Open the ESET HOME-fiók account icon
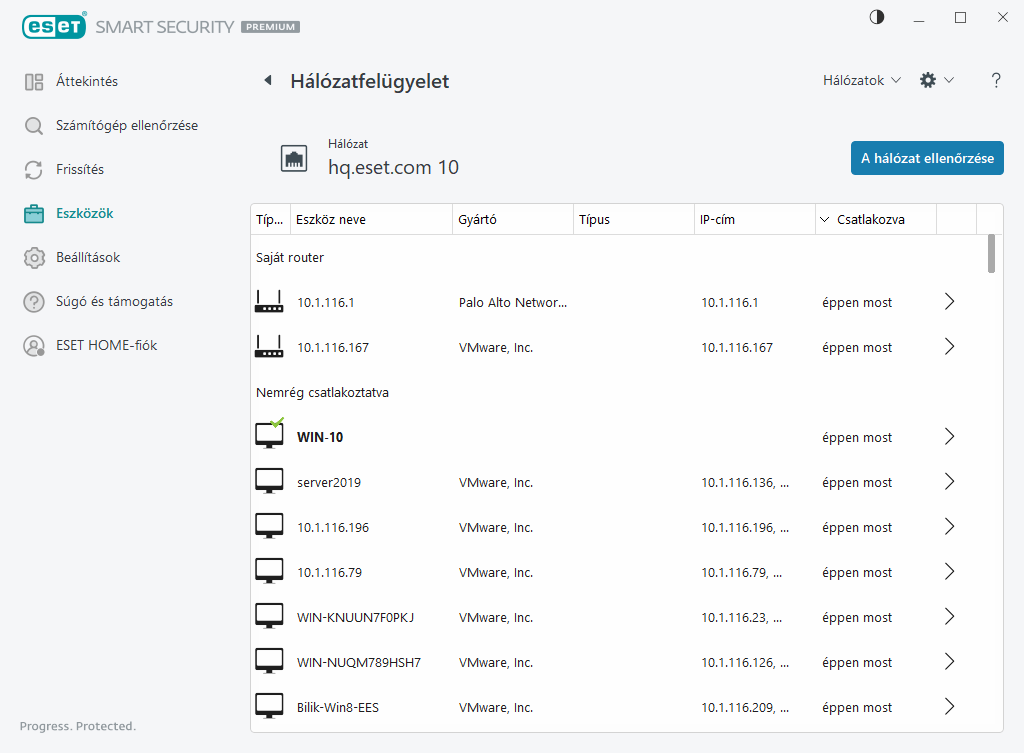1024x753 pixels. point(34,346)
